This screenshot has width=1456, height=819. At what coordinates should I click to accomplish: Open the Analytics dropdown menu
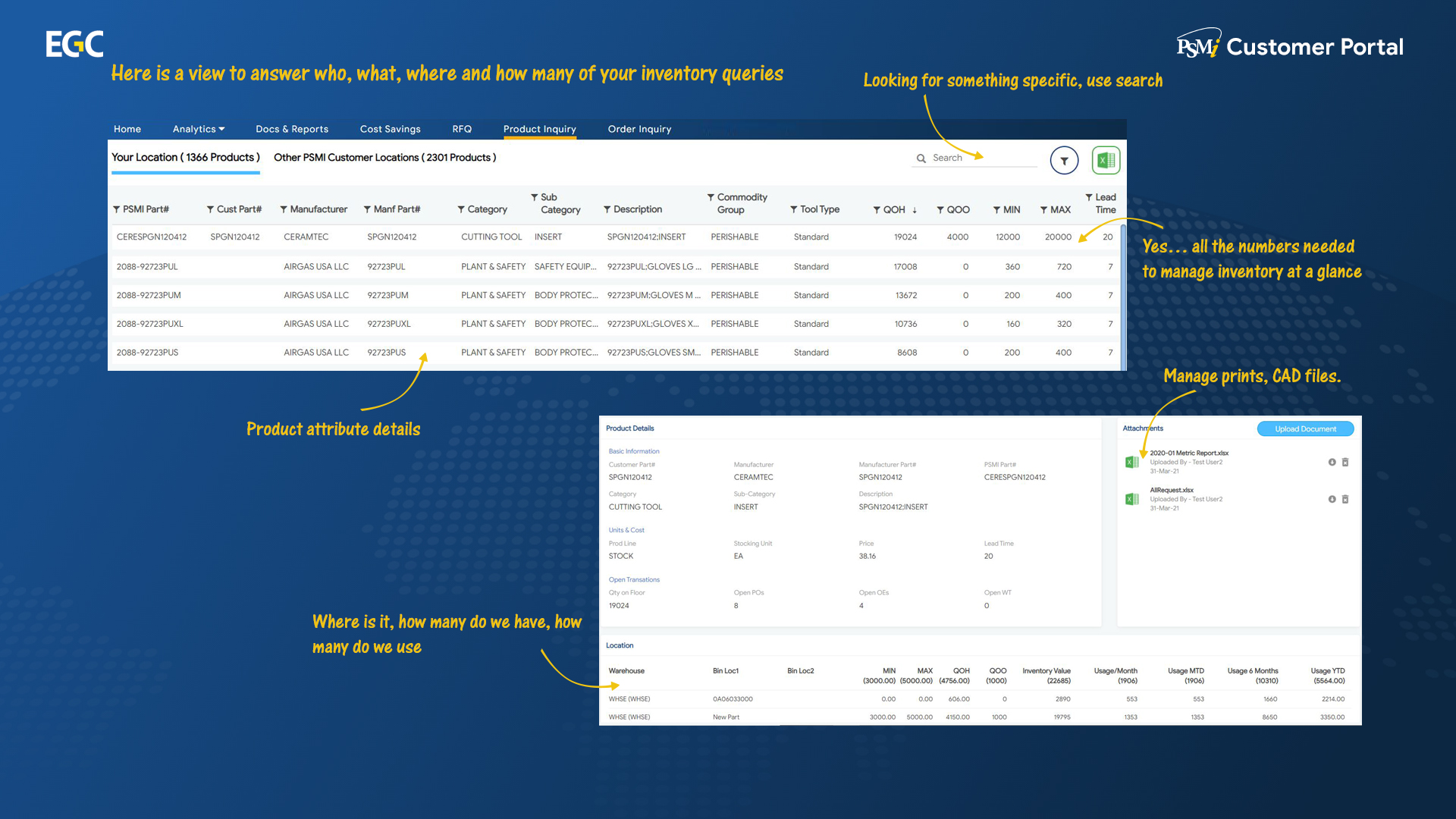(x=199, y=129)
